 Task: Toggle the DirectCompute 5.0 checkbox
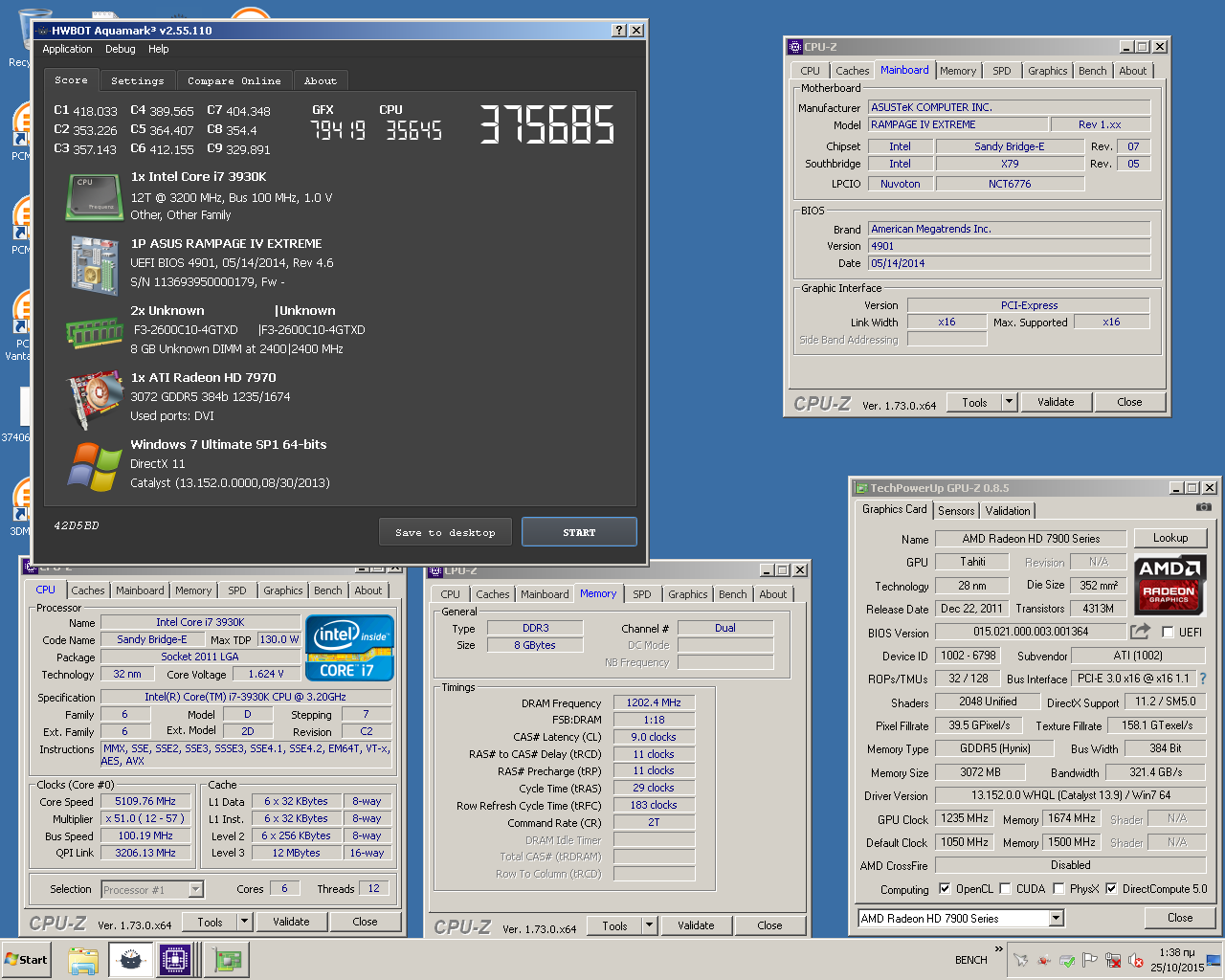(1111, 888)
